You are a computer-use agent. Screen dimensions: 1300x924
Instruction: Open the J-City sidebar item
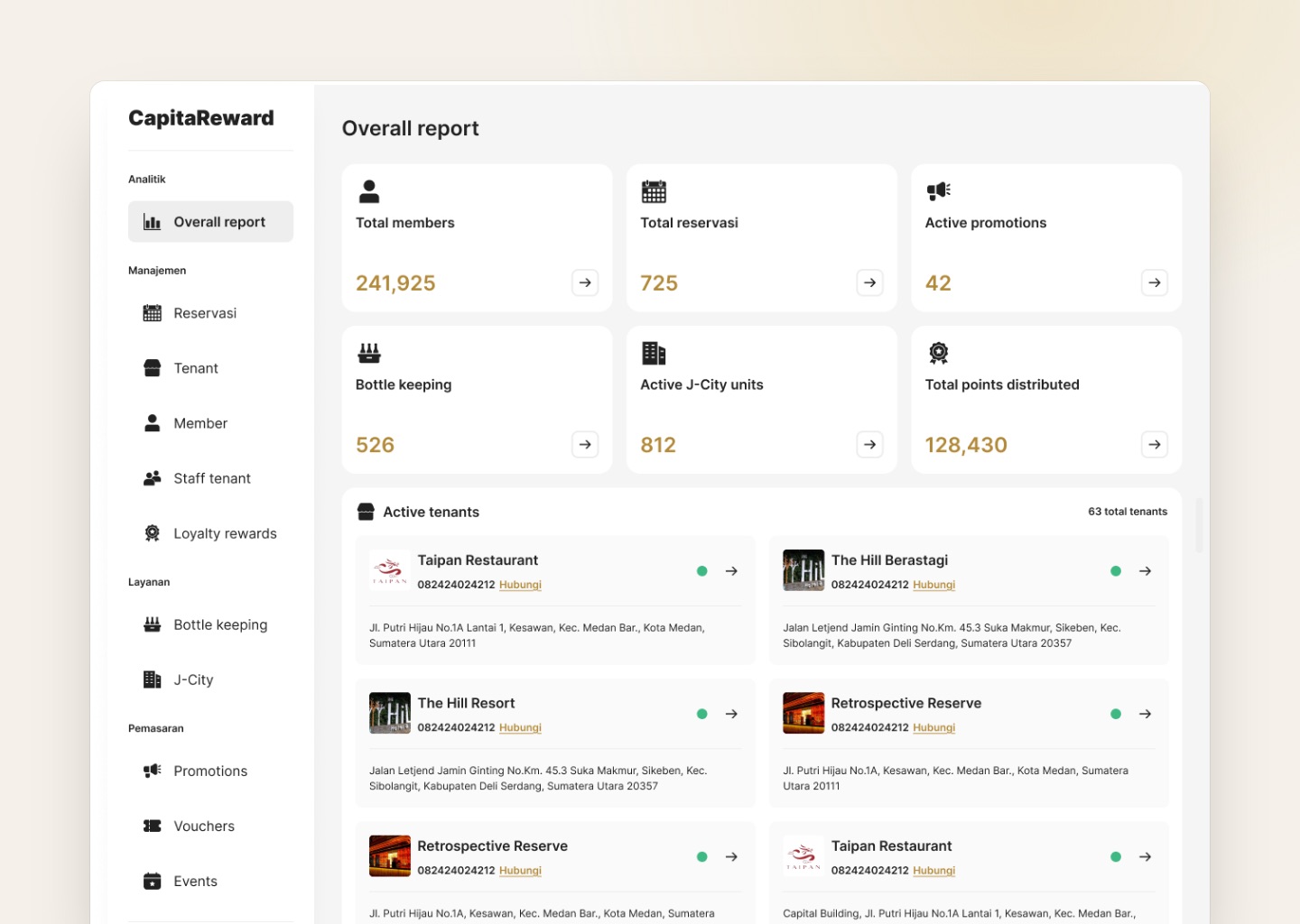210,679
